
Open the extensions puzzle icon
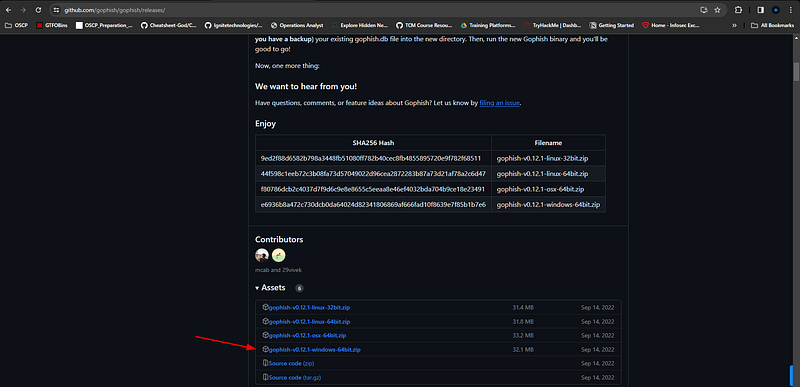pos(738,10)
